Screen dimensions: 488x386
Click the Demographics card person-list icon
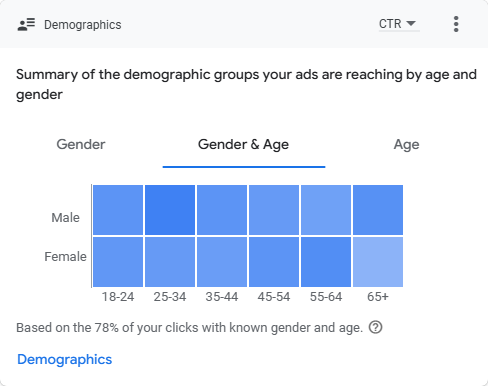tap(26, 24)
